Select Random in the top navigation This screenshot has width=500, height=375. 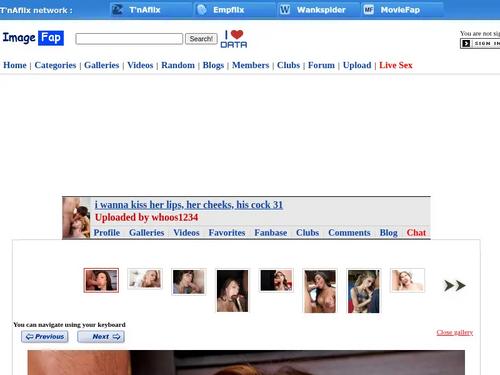[178, 65]
